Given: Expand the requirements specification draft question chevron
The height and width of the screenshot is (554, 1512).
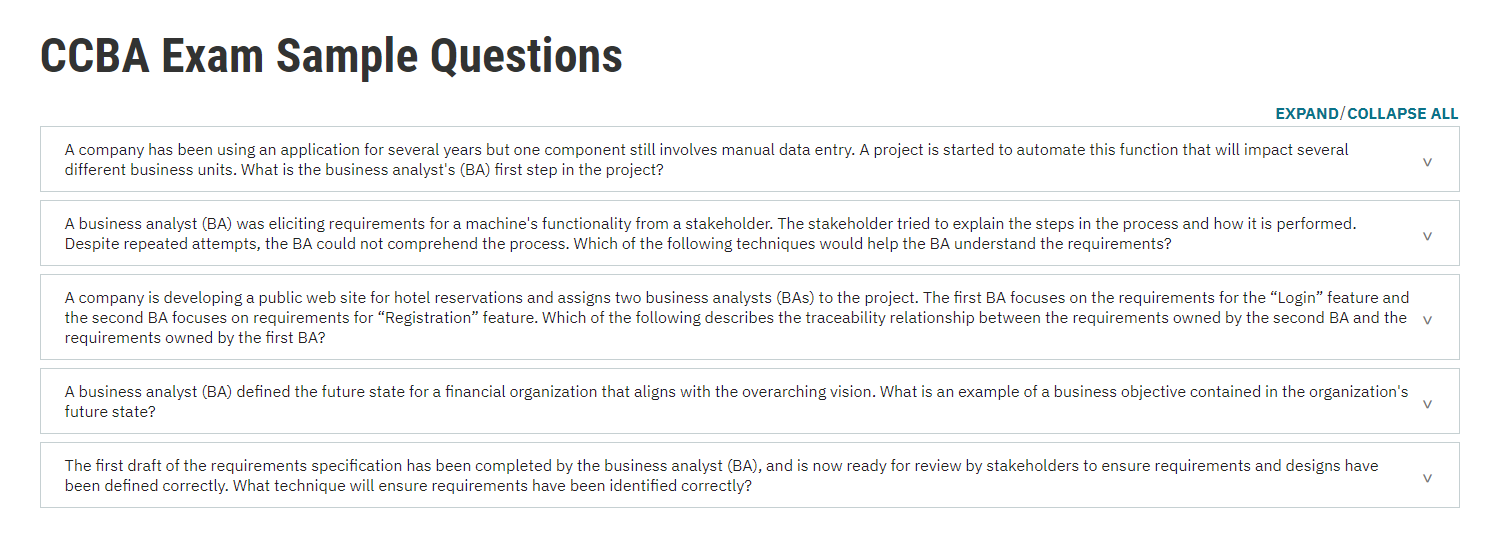Looking at the screenshot, I should coord(1427,477).
